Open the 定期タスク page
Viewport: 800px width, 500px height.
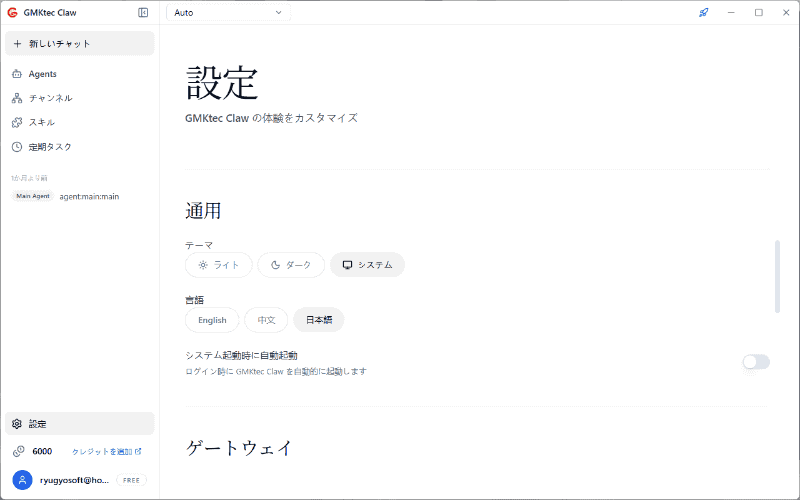pos(80,147)
